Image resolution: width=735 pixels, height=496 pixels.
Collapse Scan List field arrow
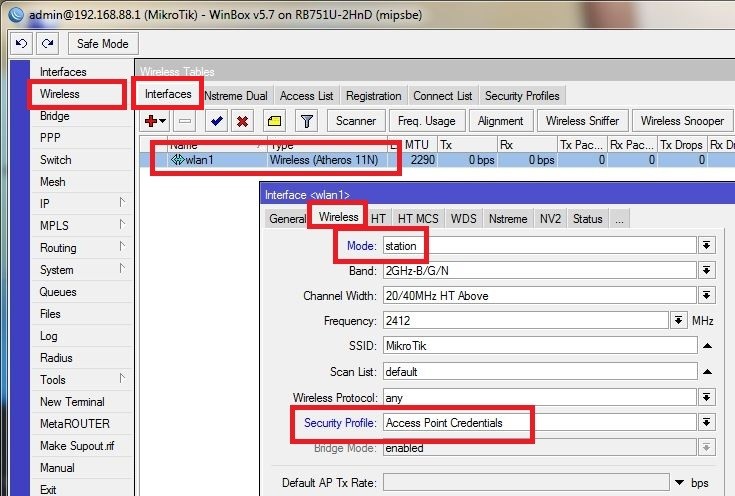coord(707,372)
